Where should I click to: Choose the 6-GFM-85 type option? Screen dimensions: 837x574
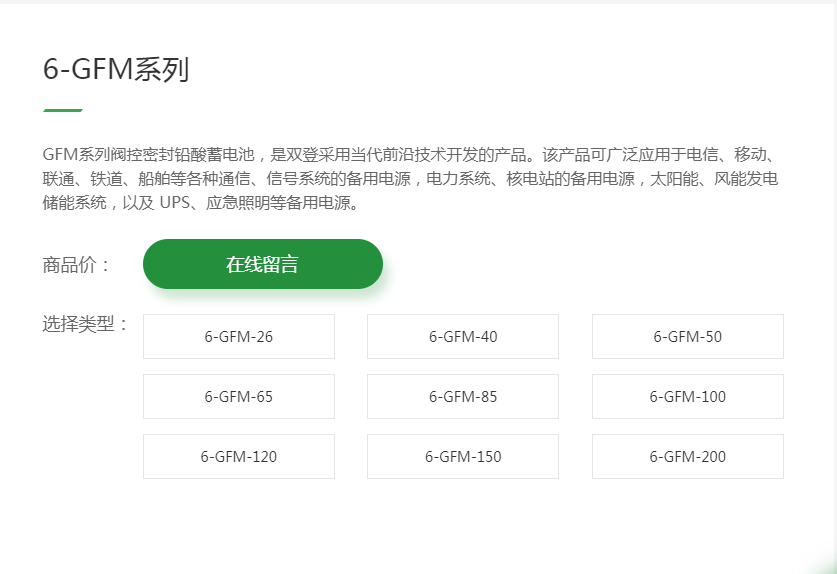[462, 397]
